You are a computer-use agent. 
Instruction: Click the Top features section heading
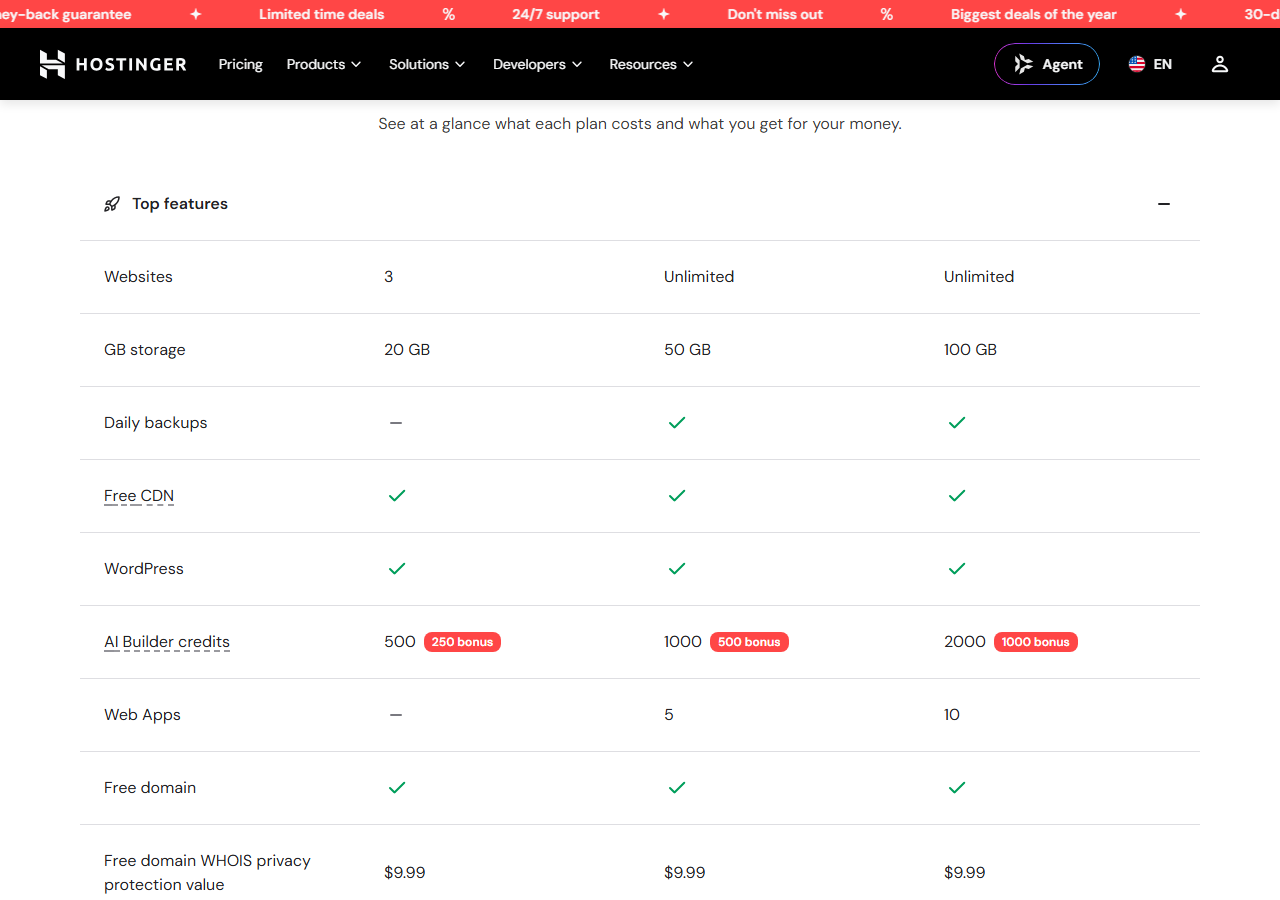click(x=180, y=204)
